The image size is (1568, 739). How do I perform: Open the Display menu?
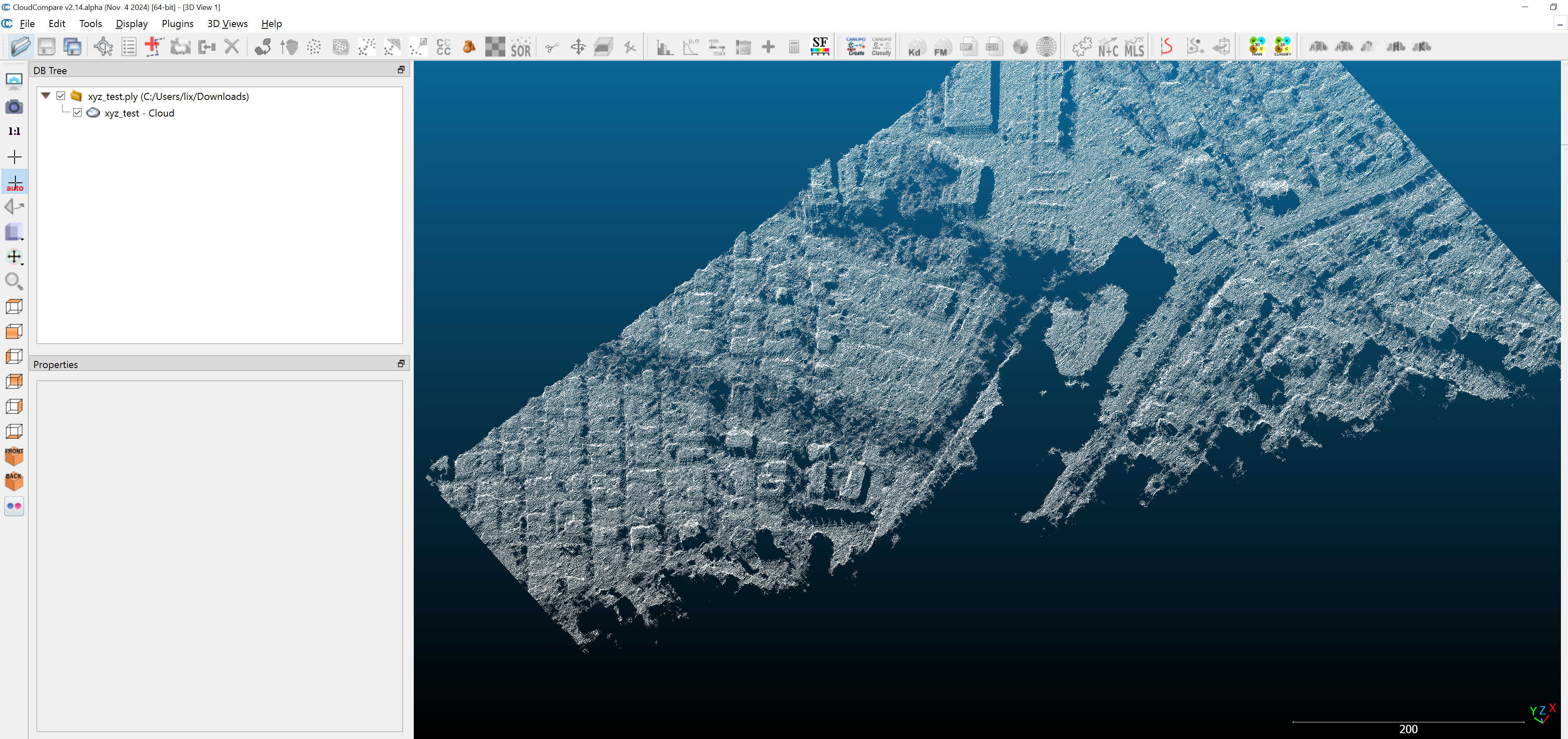pos(132,24)
